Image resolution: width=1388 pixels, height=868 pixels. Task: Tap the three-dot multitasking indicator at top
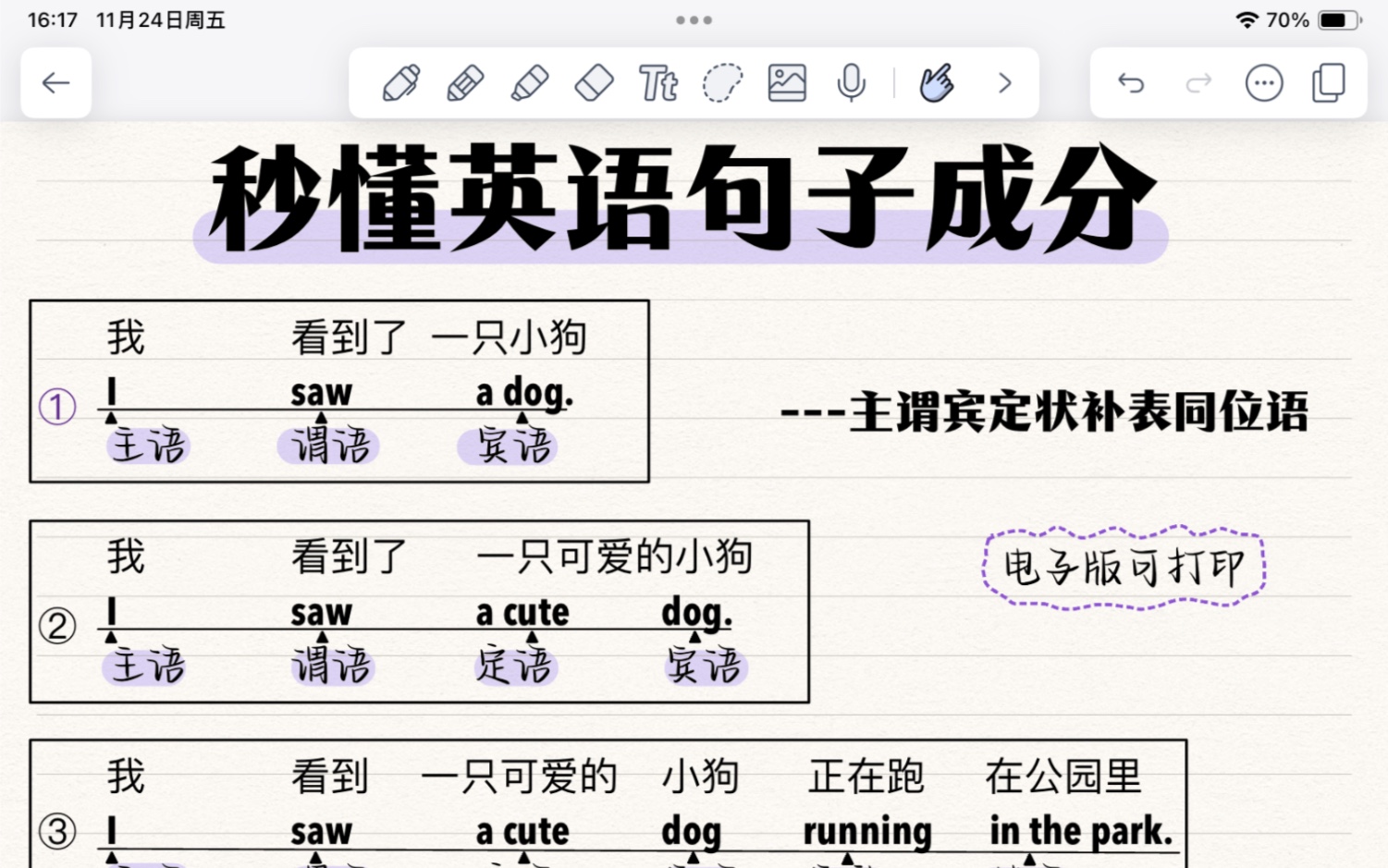coord(694,19)
